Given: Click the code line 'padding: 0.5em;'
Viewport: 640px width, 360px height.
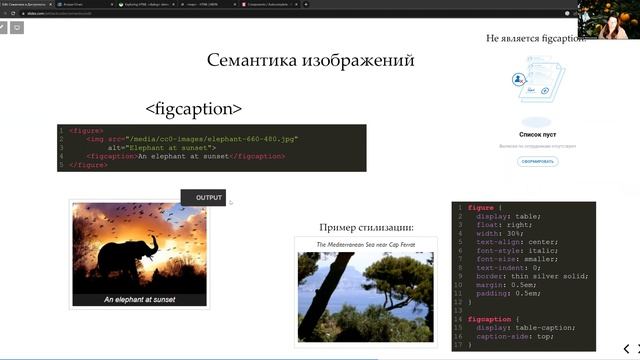Looking at the screenshot, I should (x=508, y=293).
